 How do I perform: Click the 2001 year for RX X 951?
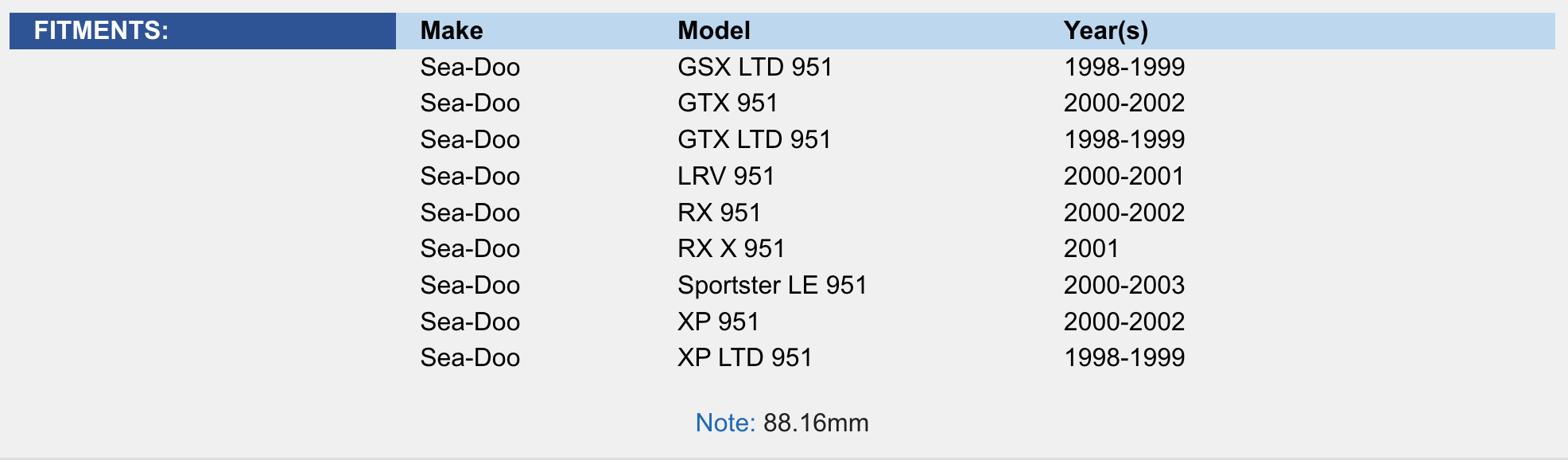tap(1091, 249)
